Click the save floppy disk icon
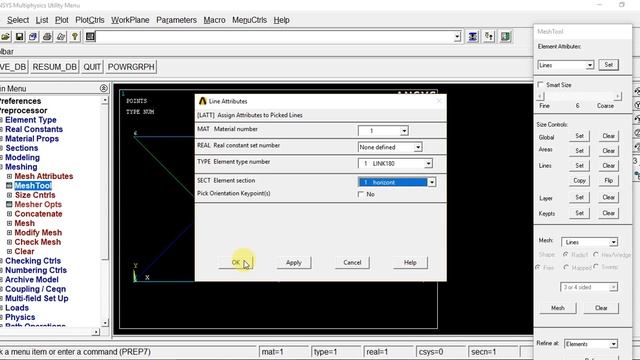This screenshot has width=640, height=360. click(19, 37)
